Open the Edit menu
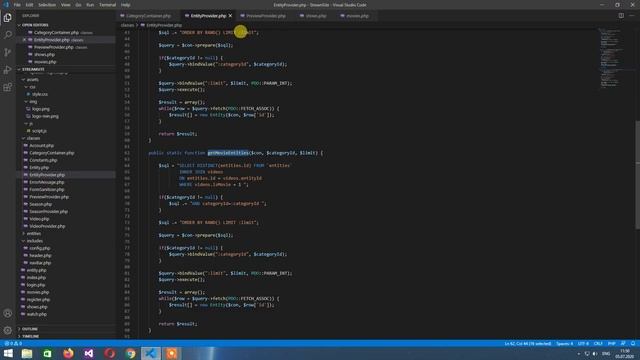Image resolution: width=640 pixels, height=360 pixels. (x=29, y=5)
